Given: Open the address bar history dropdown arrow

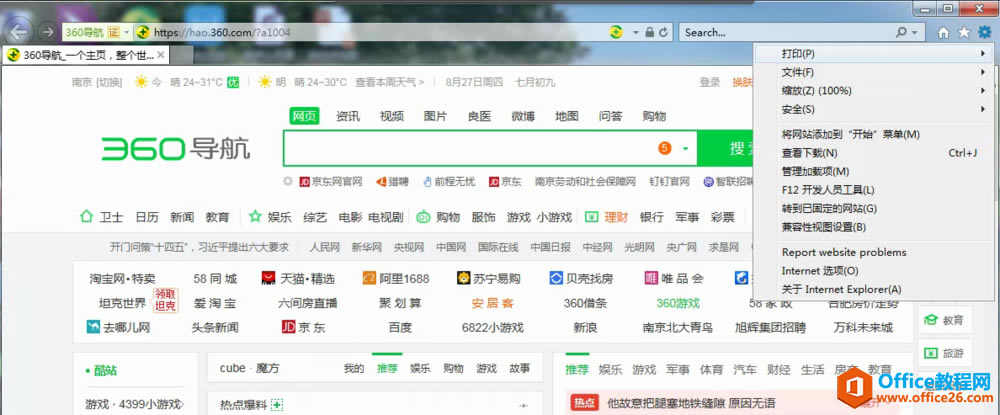Looking at the screenshot, I should (635, 32).
